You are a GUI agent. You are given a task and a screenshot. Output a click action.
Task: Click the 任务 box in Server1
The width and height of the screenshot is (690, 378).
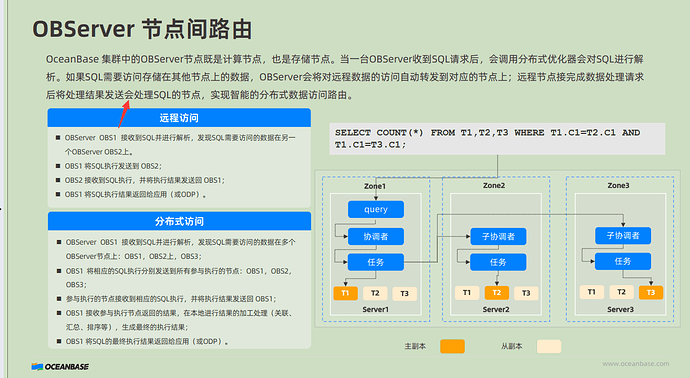376,262
